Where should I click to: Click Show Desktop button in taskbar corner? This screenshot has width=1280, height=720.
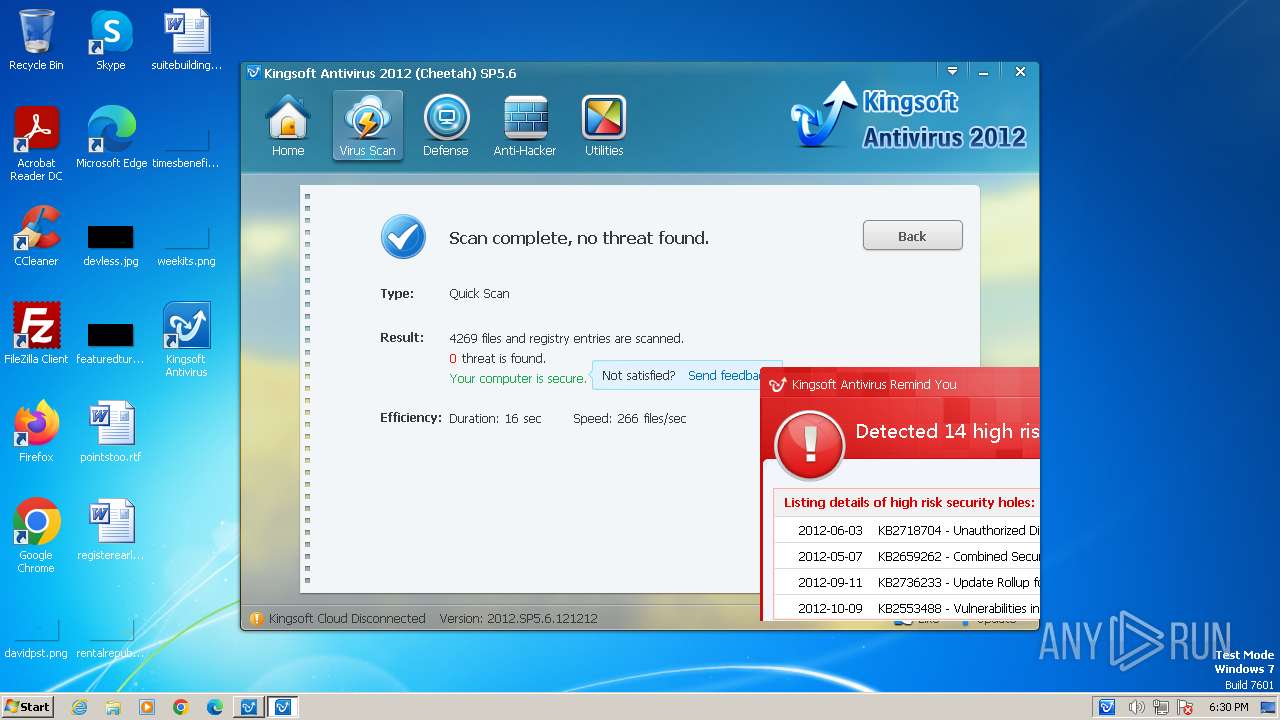(x=1270, y=707)
